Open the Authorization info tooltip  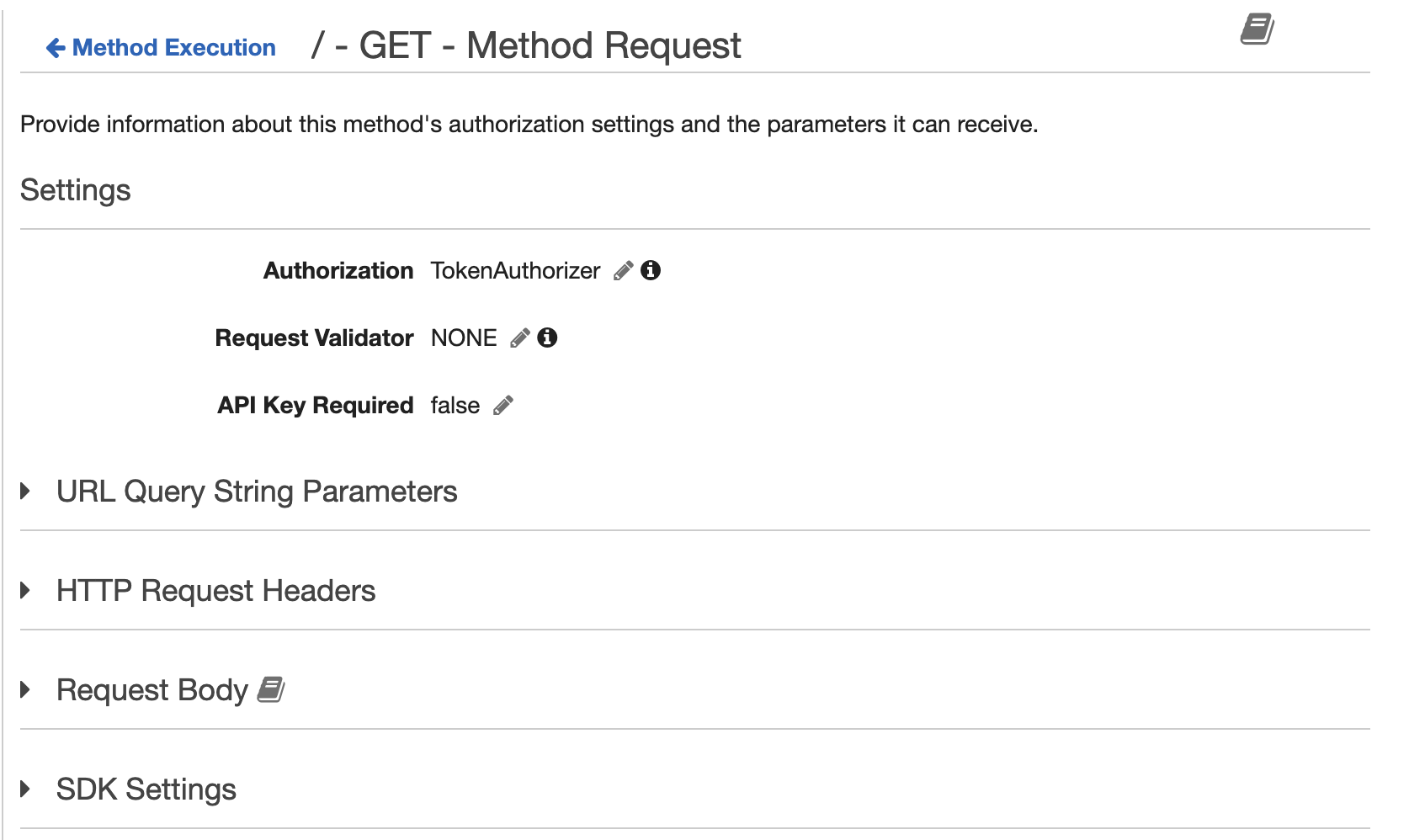651,270
